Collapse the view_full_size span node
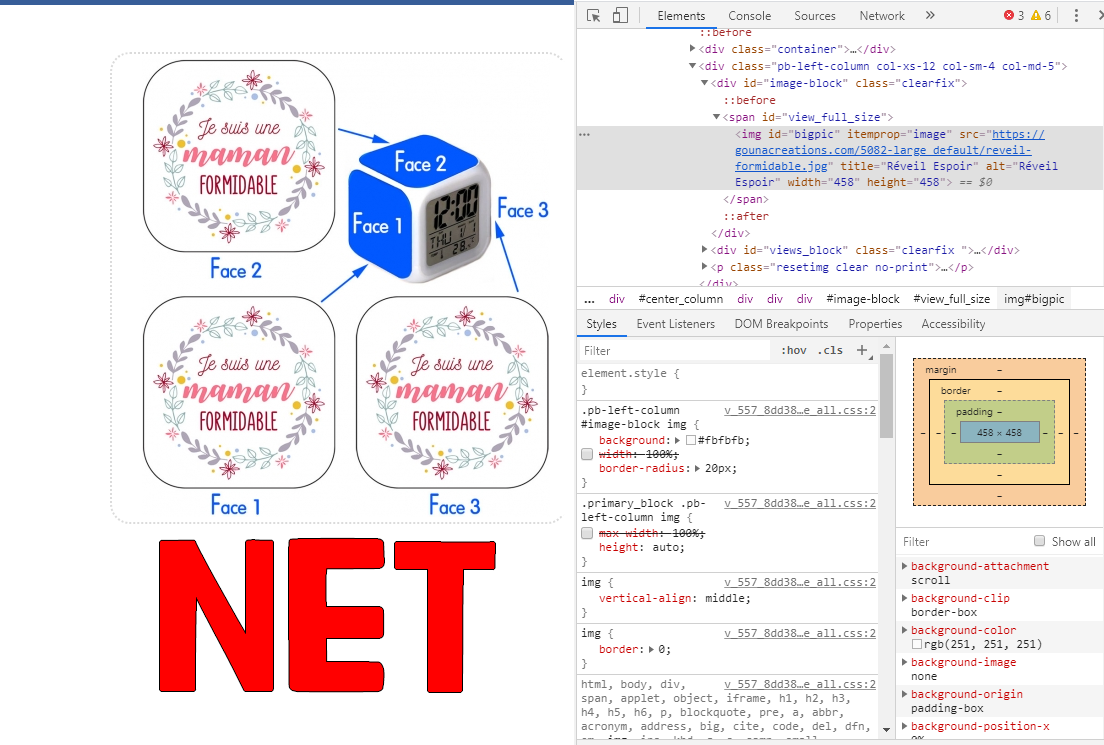 (716, 117)
